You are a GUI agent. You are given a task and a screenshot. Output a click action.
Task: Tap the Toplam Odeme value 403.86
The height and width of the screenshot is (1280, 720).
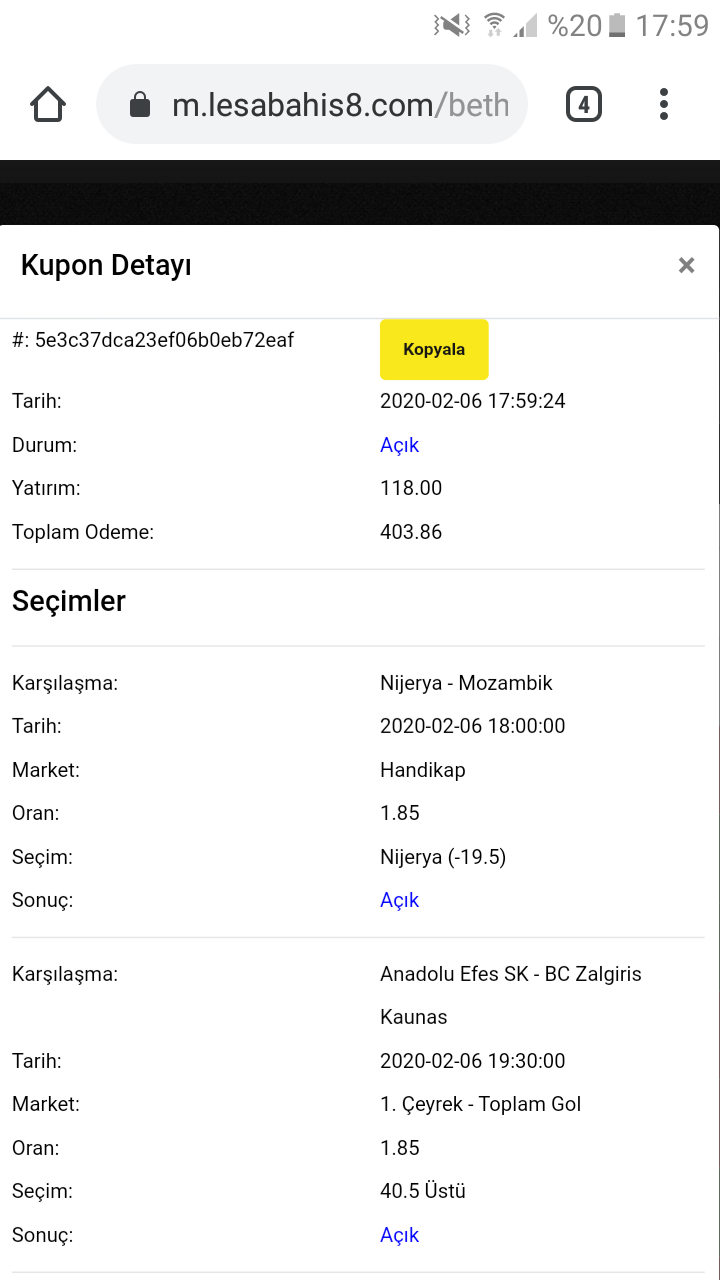click(411, 532)
